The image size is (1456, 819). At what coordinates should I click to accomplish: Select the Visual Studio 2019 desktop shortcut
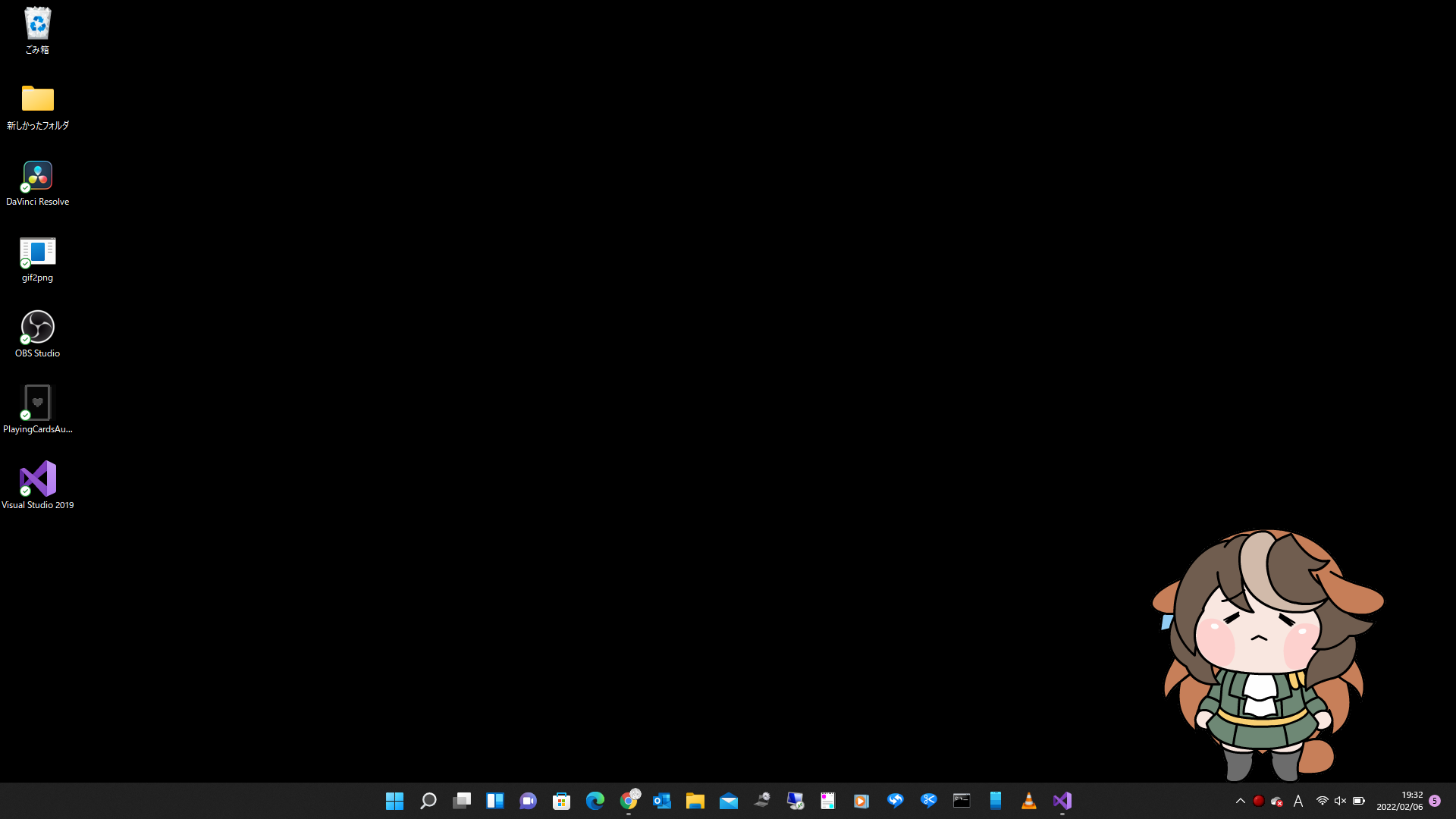coord(37,486)
